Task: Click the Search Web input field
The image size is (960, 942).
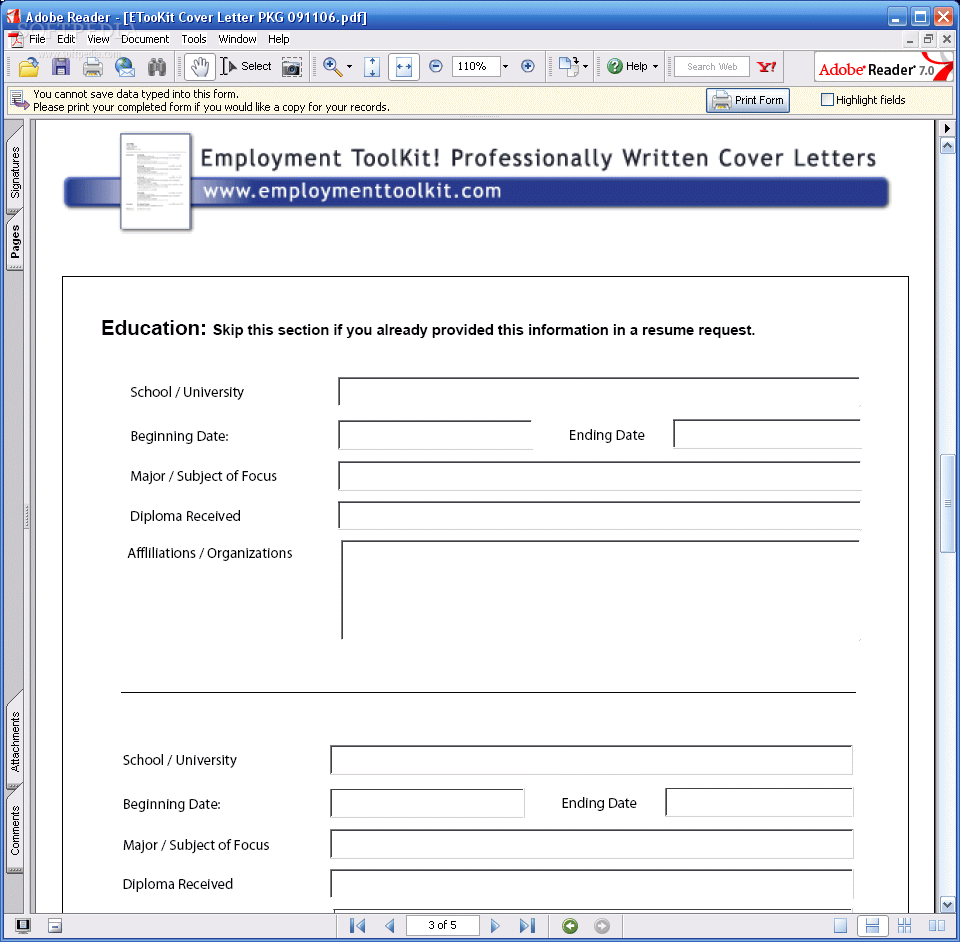Action: [711, 67]
